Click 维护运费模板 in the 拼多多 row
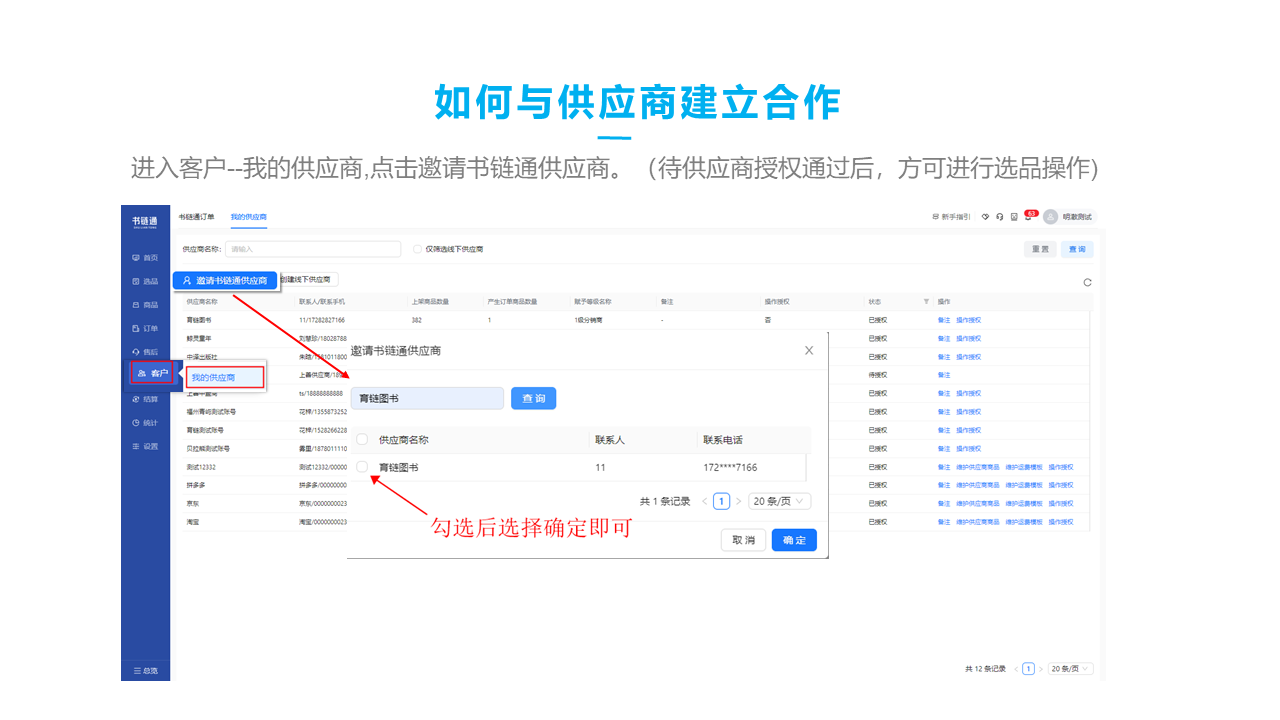The image size is (1280, 720). point(1023,485)
